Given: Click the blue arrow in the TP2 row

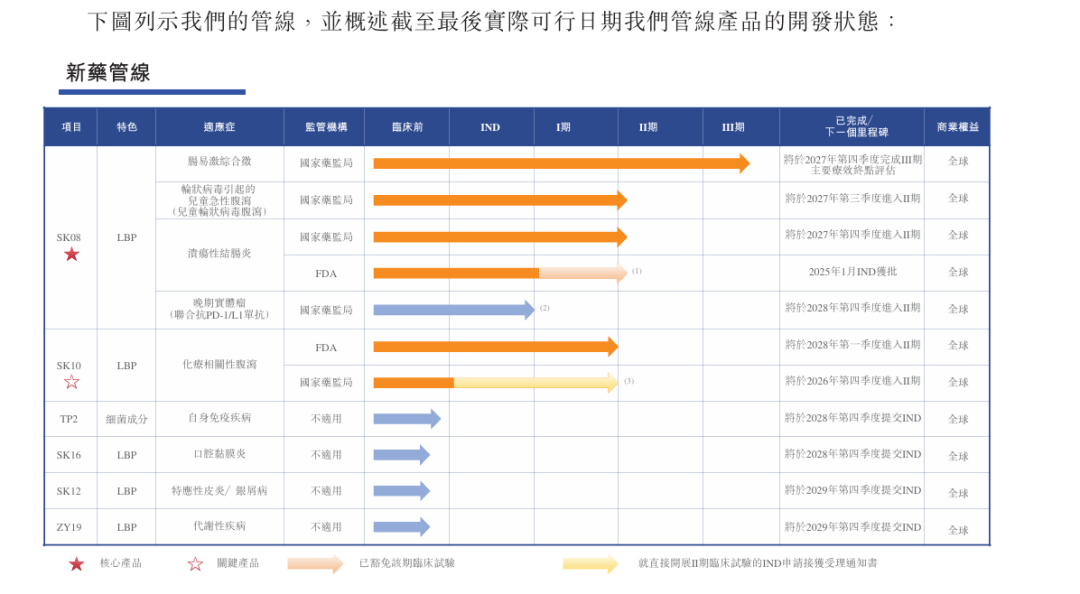Looking at the screenshot, I should (407, 418).
